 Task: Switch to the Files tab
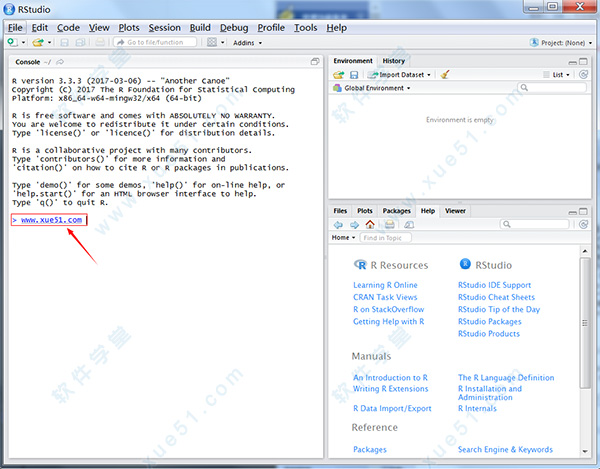(x=340, y=211)
